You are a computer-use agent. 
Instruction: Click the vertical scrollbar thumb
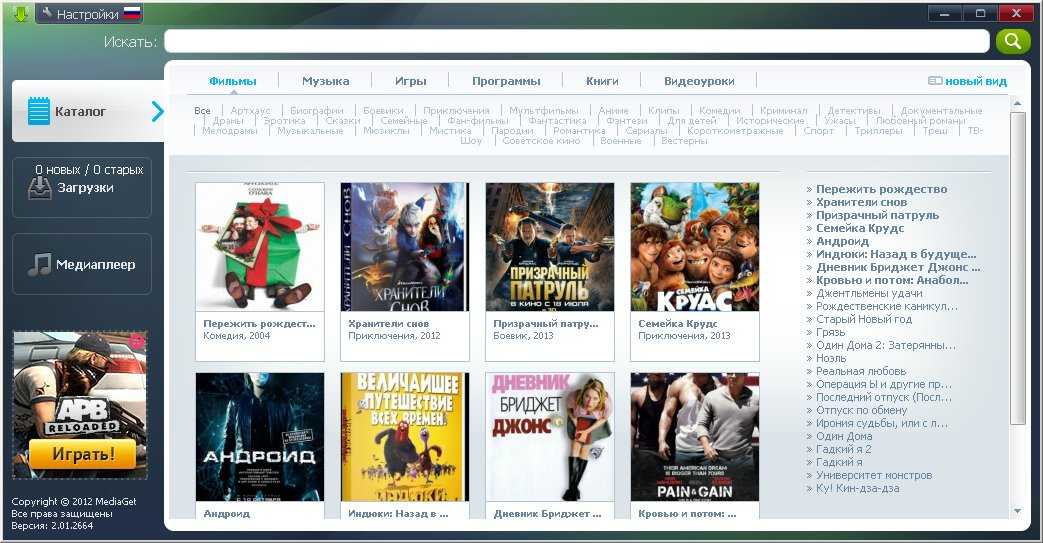click(1016, 268)
